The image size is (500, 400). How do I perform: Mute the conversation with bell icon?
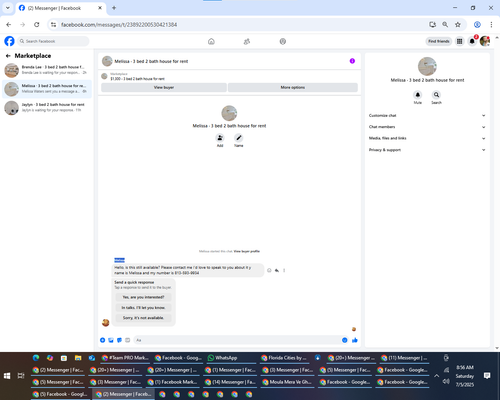418,95
